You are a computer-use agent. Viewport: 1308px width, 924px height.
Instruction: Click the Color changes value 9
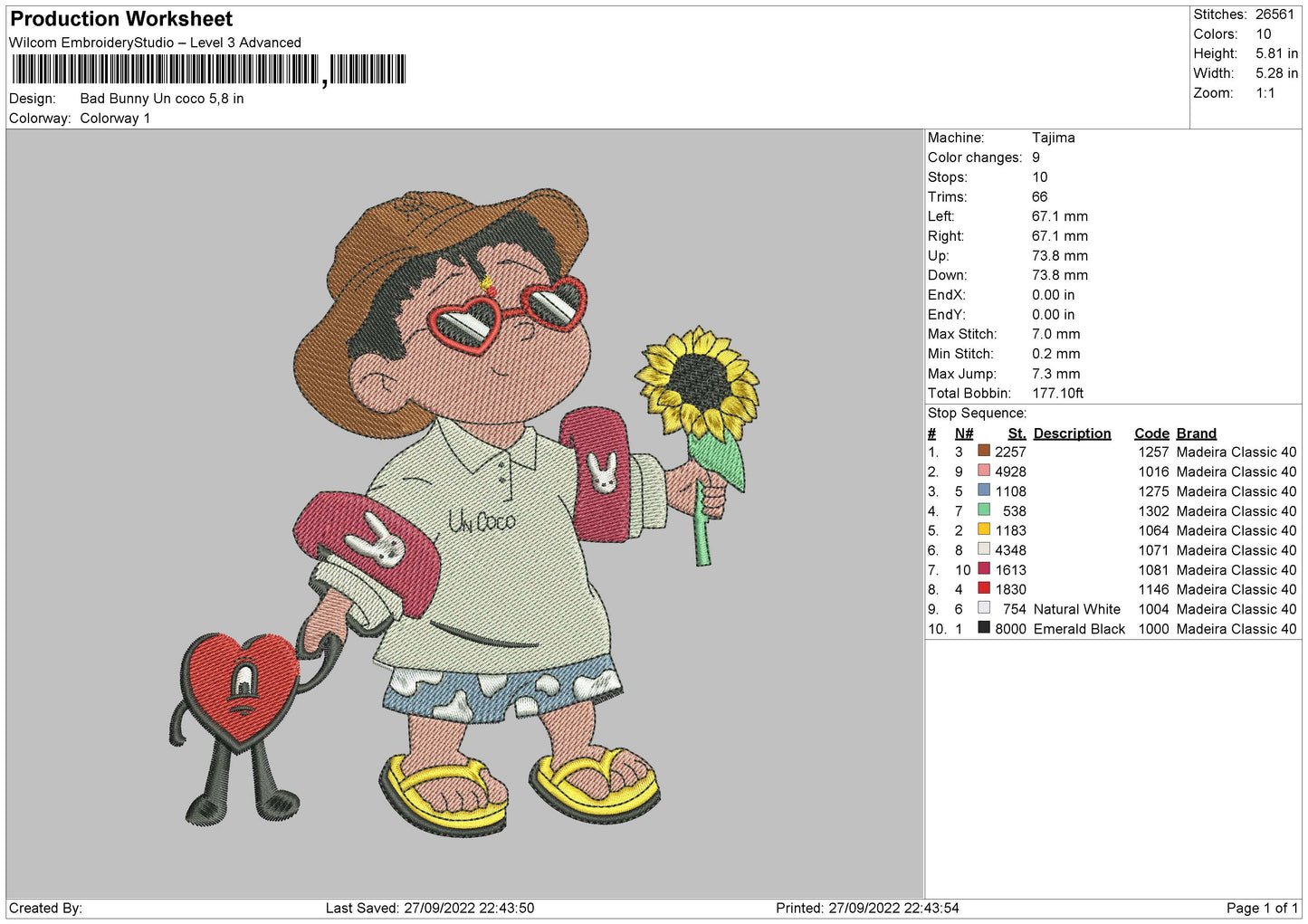(1036, 157)
